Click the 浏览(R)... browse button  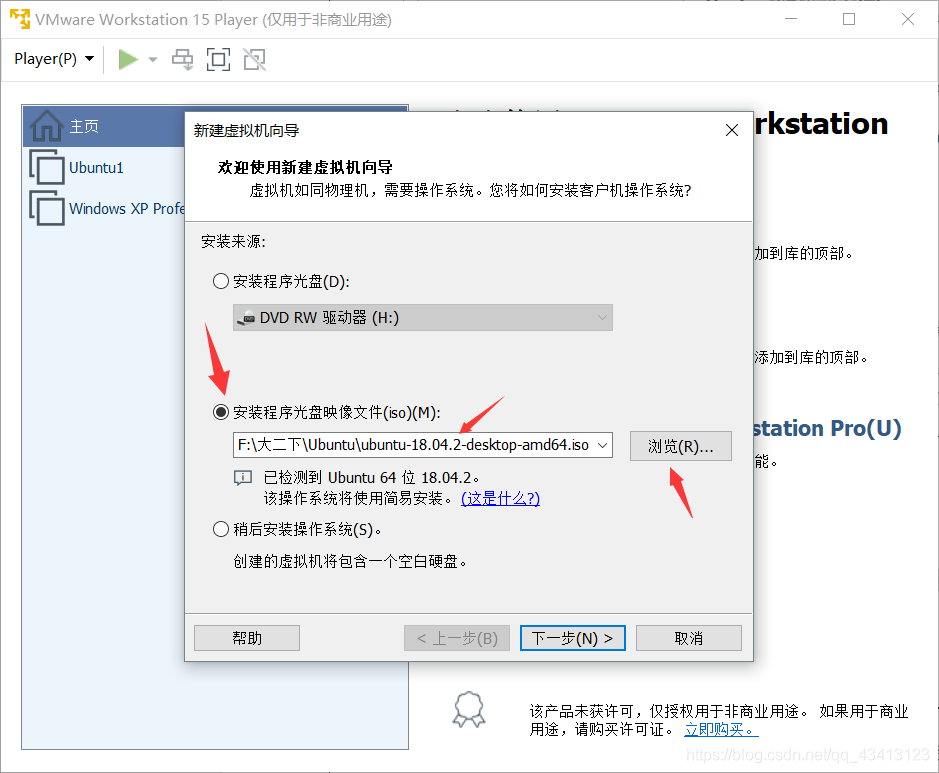tap(680, 446)
